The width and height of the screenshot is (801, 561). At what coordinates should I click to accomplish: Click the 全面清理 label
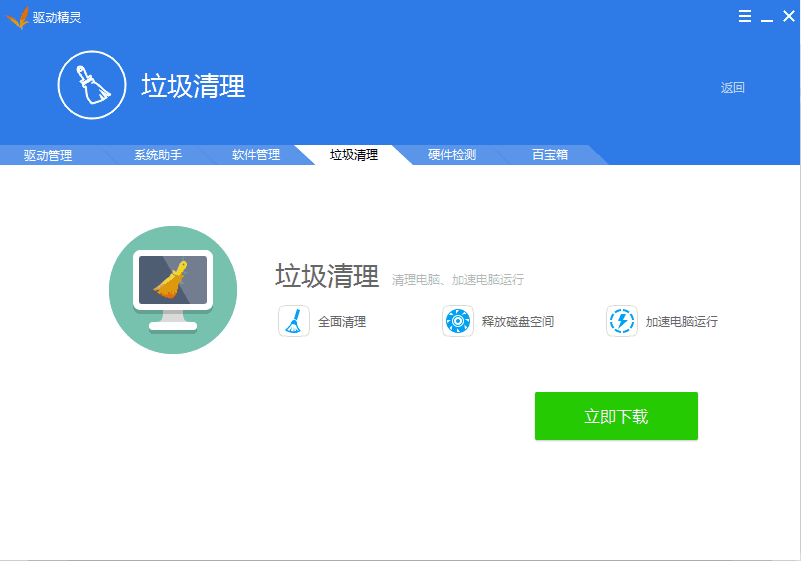(342, 322)
